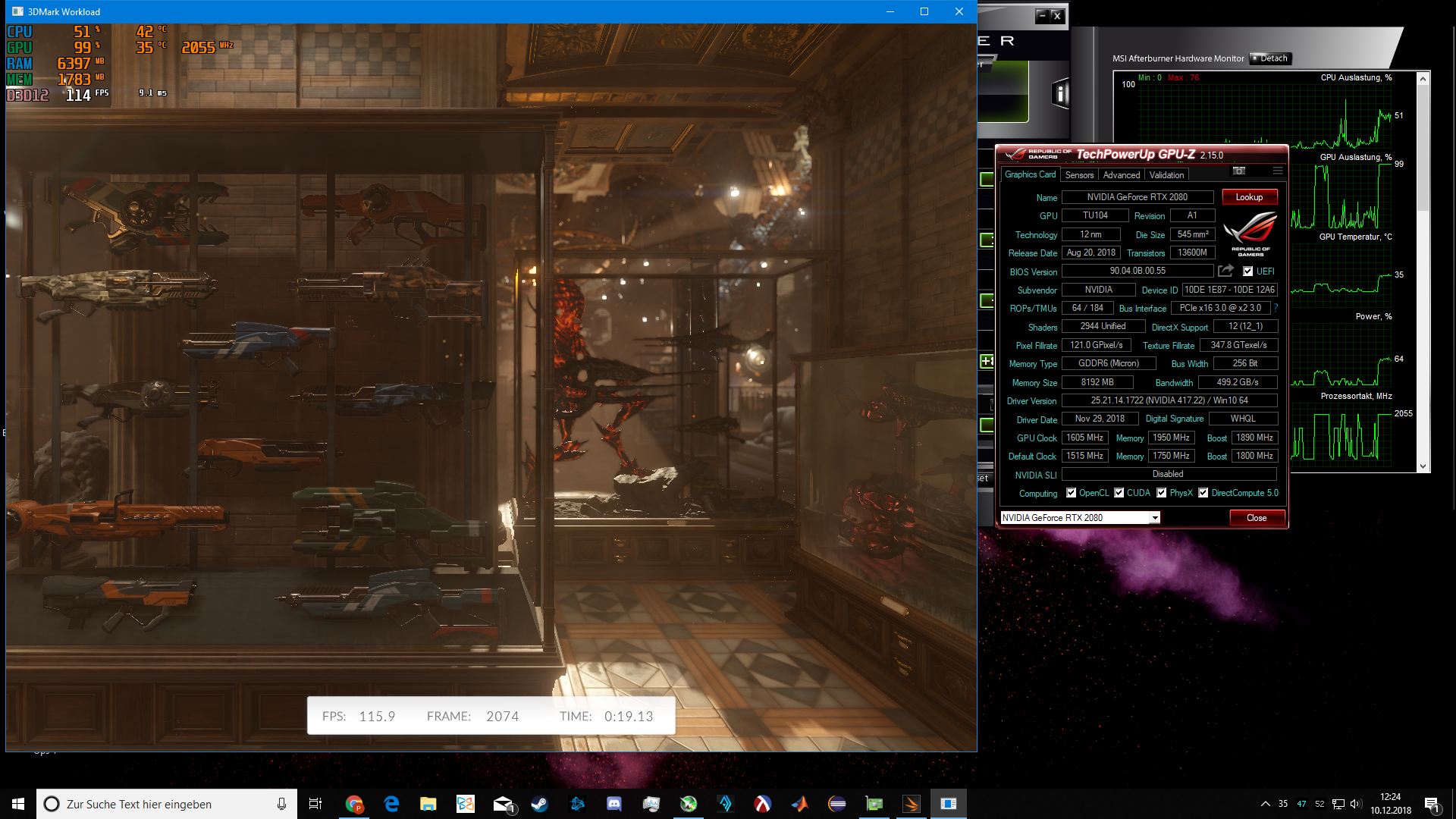Click the Memory Type value 'GDDR6 (Micron)'
Viewport: 1456px width, 819px height.
(1109, 363)
